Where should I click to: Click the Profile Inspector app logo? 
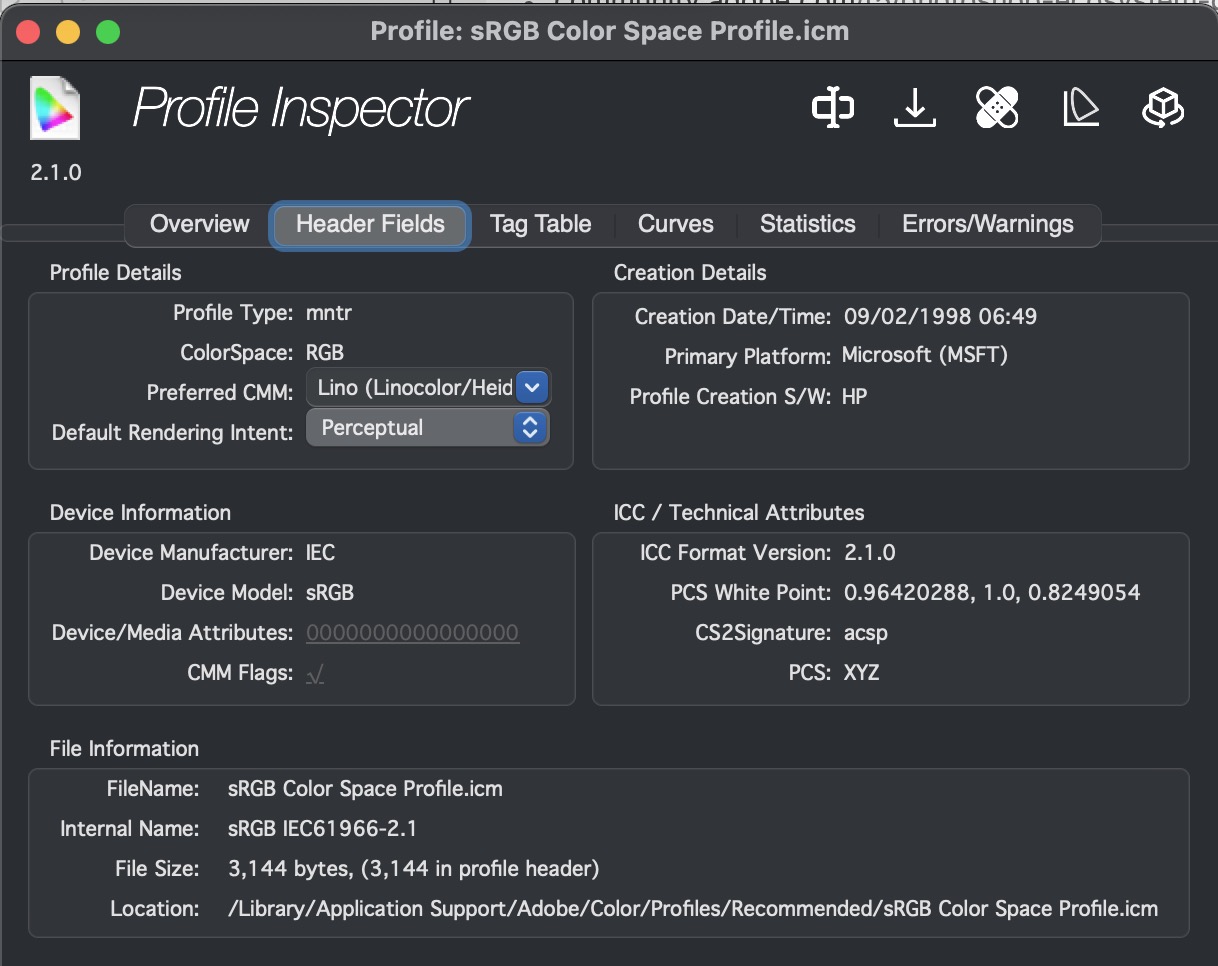point(55,108)
